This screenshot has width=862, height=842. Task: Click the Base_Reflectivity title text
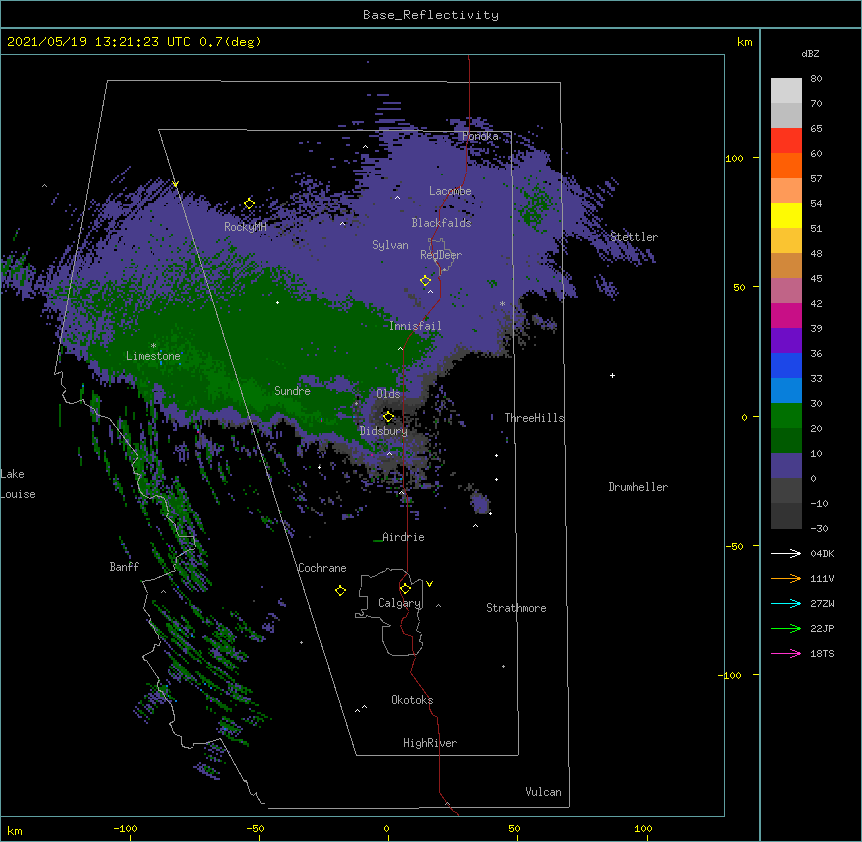pyautogui.click(x=431, y=15)
